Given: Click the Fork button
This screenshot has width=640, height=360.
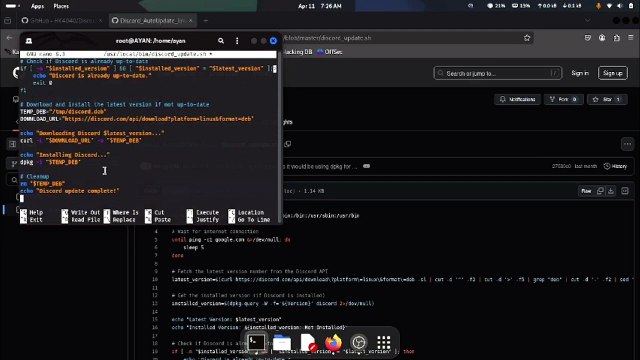Looking at the screenshot, I should 563,99.
